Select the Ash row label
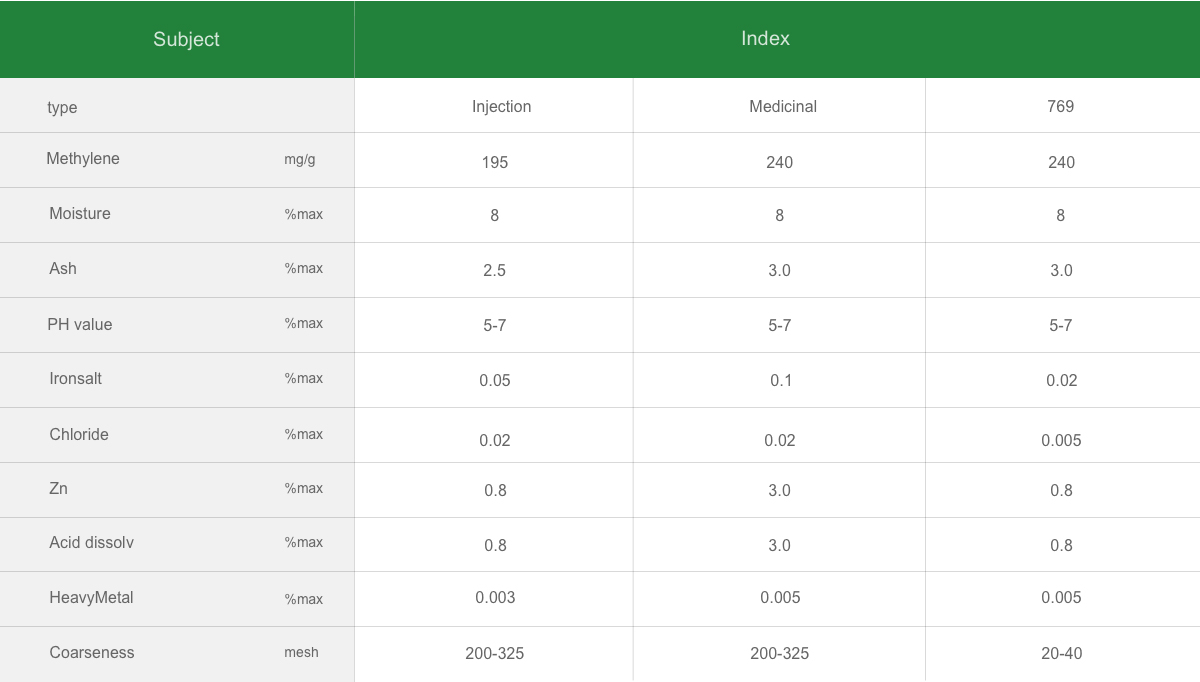 [x=63, y=269]
